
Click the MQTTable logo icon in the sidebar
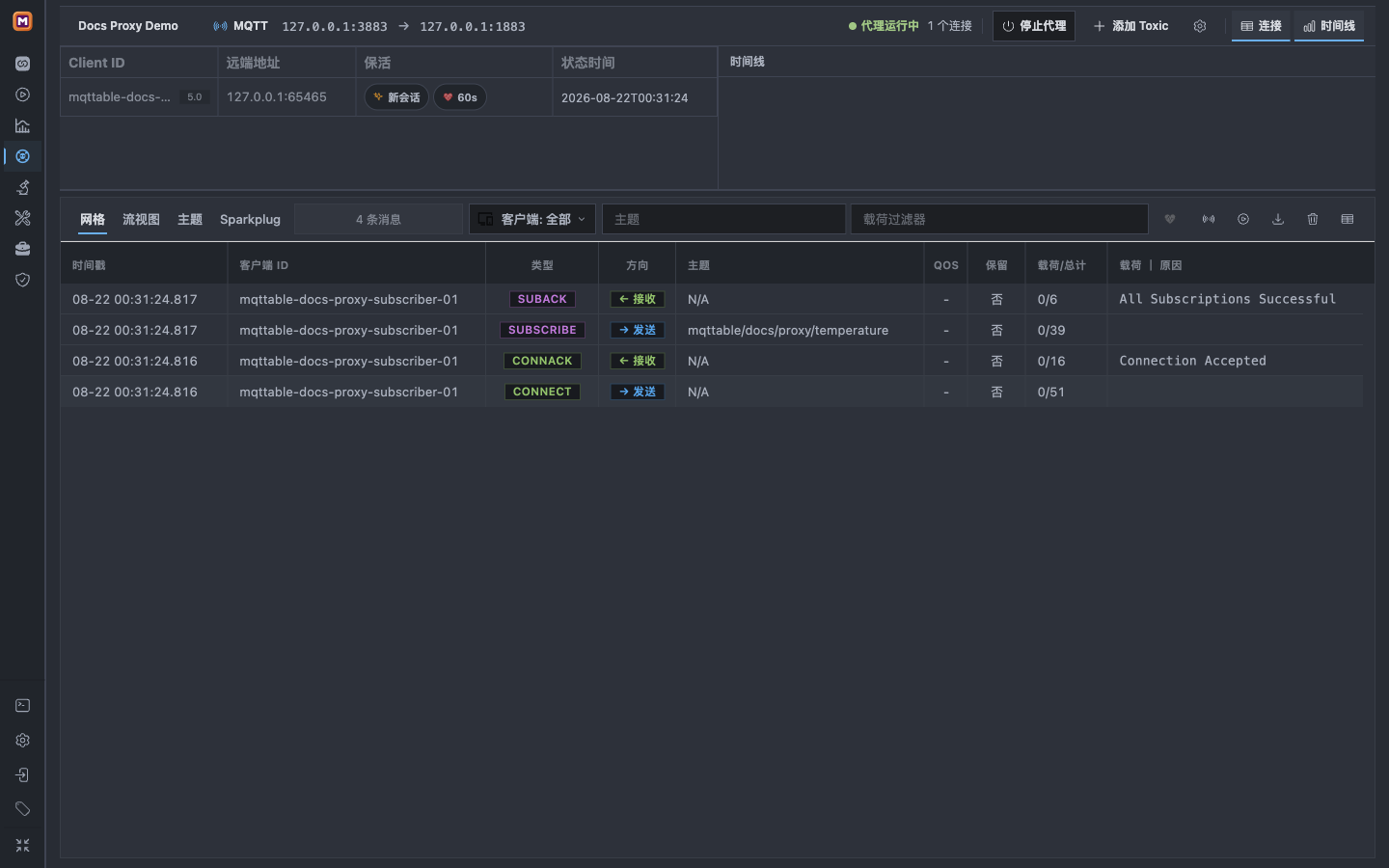click(22, 21)
